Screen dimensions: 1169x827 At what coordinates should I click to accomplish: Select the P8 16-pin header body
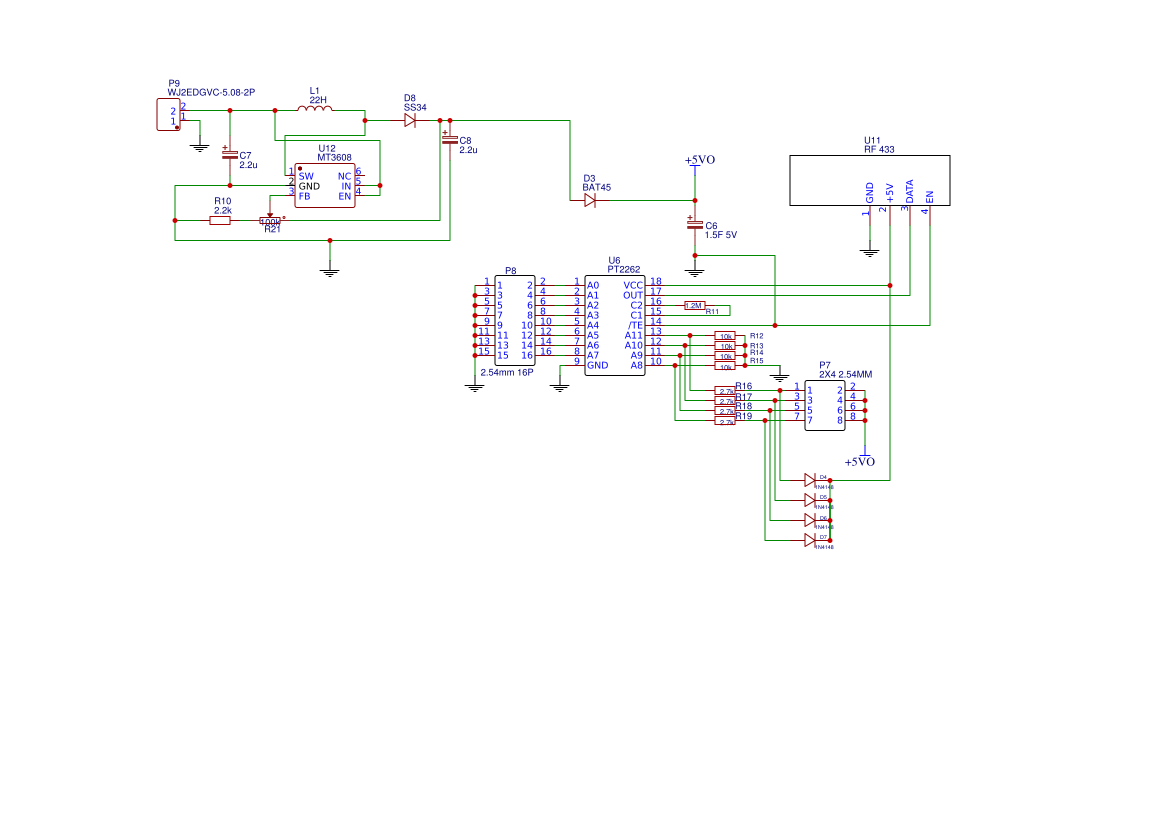pyautogui.click(x=515, y=320)
